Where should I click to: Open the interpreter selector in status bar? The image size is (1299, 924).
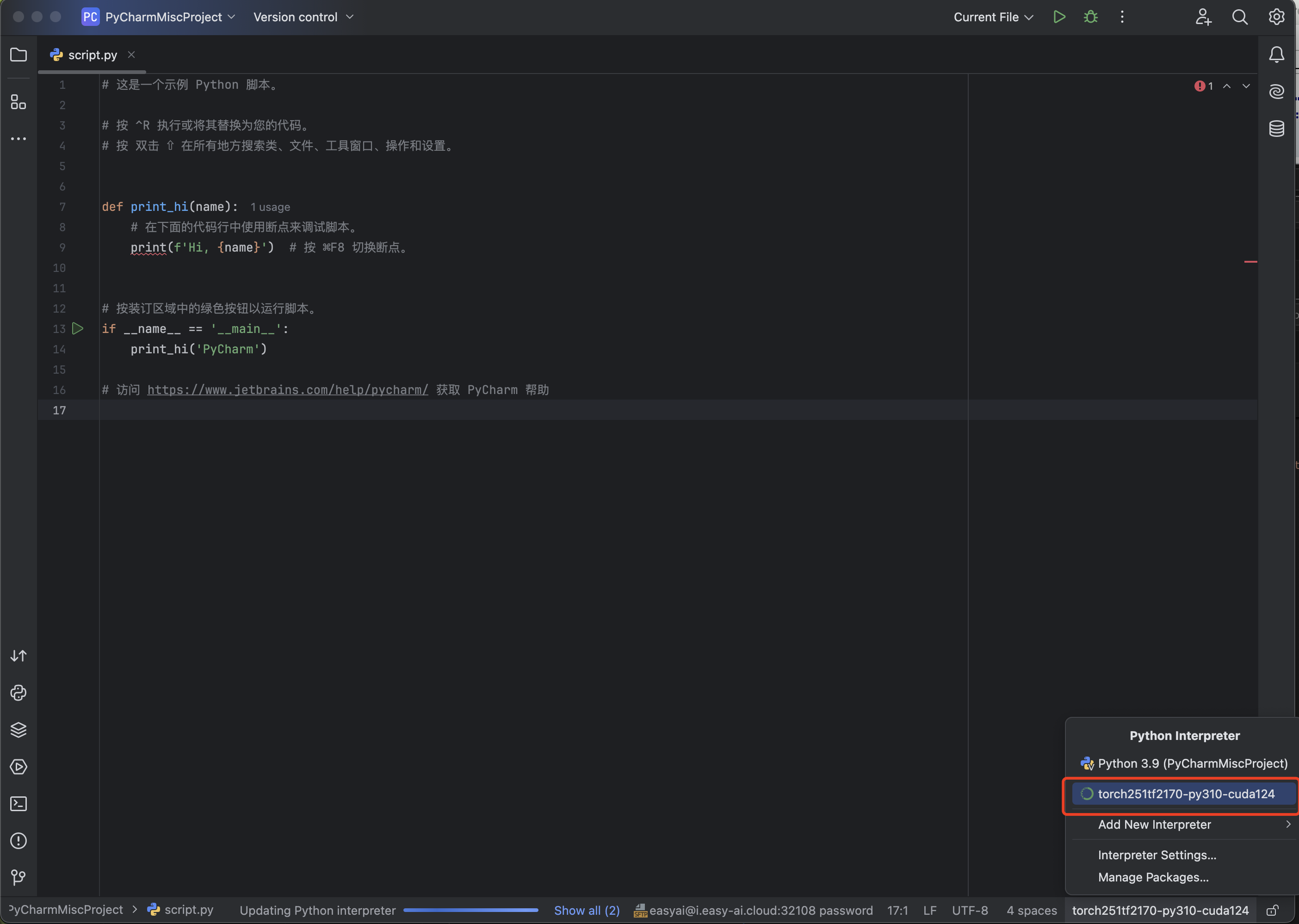1160,910
